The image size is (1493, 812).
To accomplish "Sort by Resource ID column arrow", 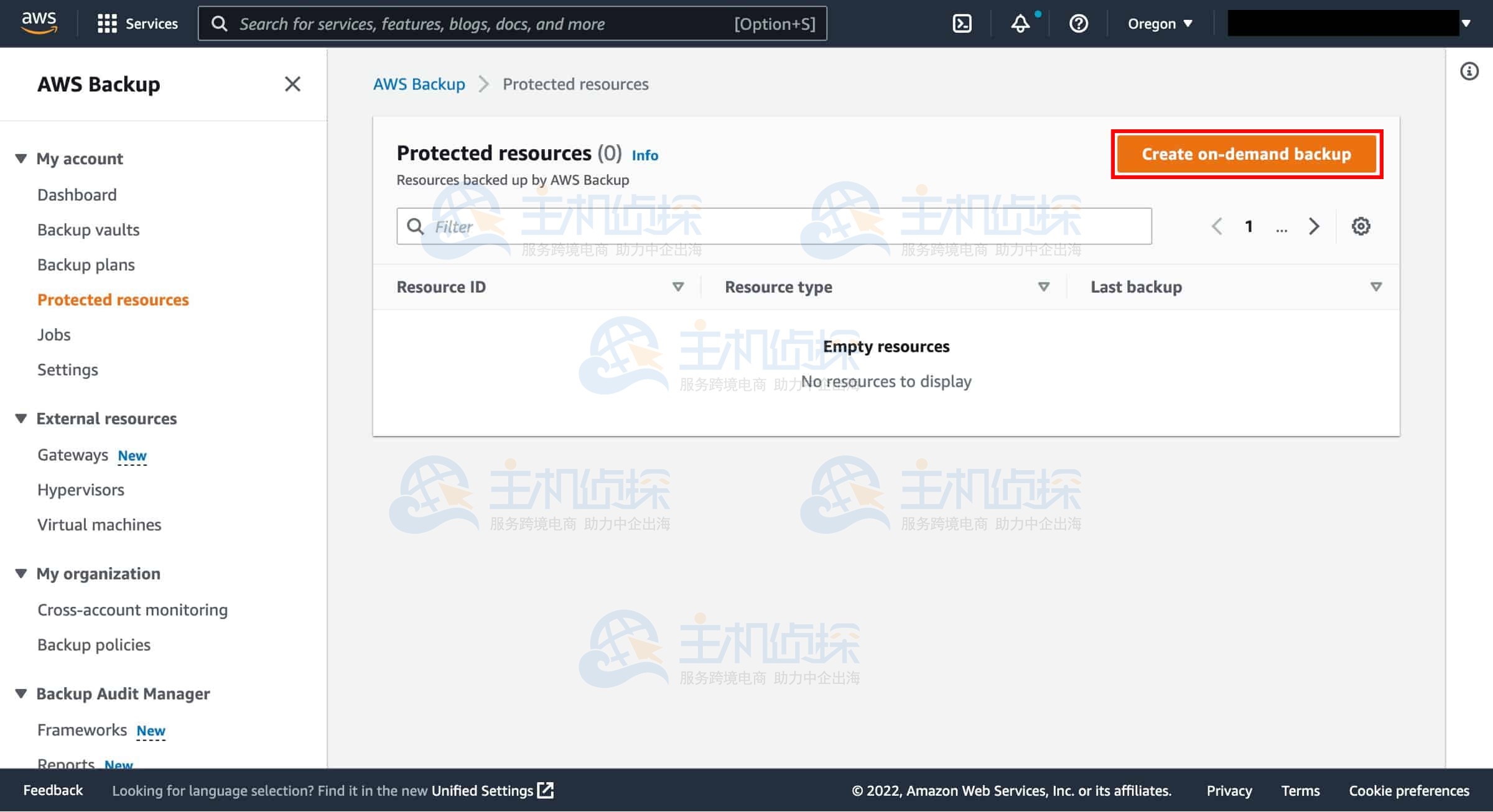I will pyautogui.click(x=678, y=287).
